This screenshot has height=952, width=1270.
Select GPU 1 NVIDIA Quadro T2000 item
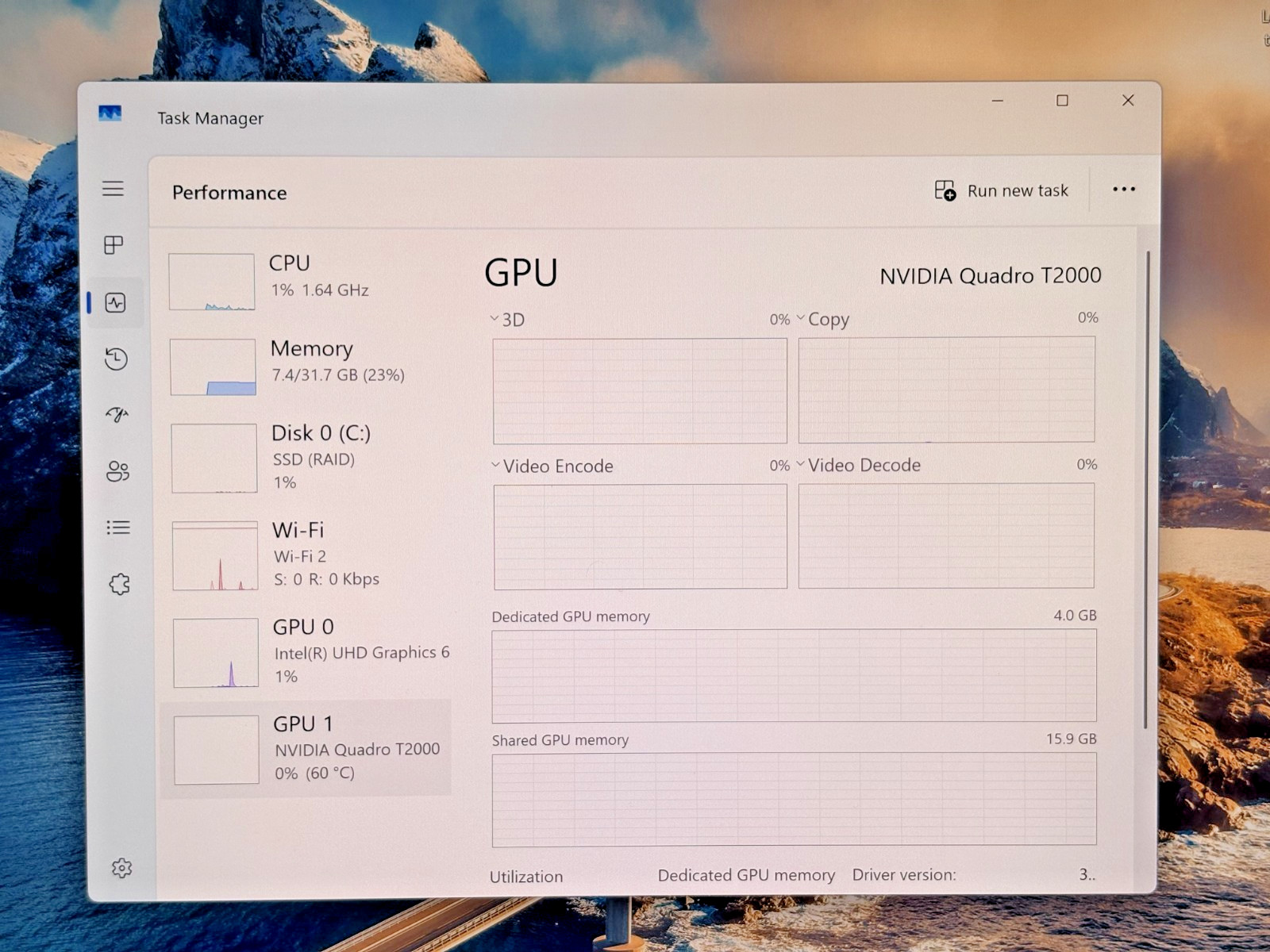click(x=306, y=748)
